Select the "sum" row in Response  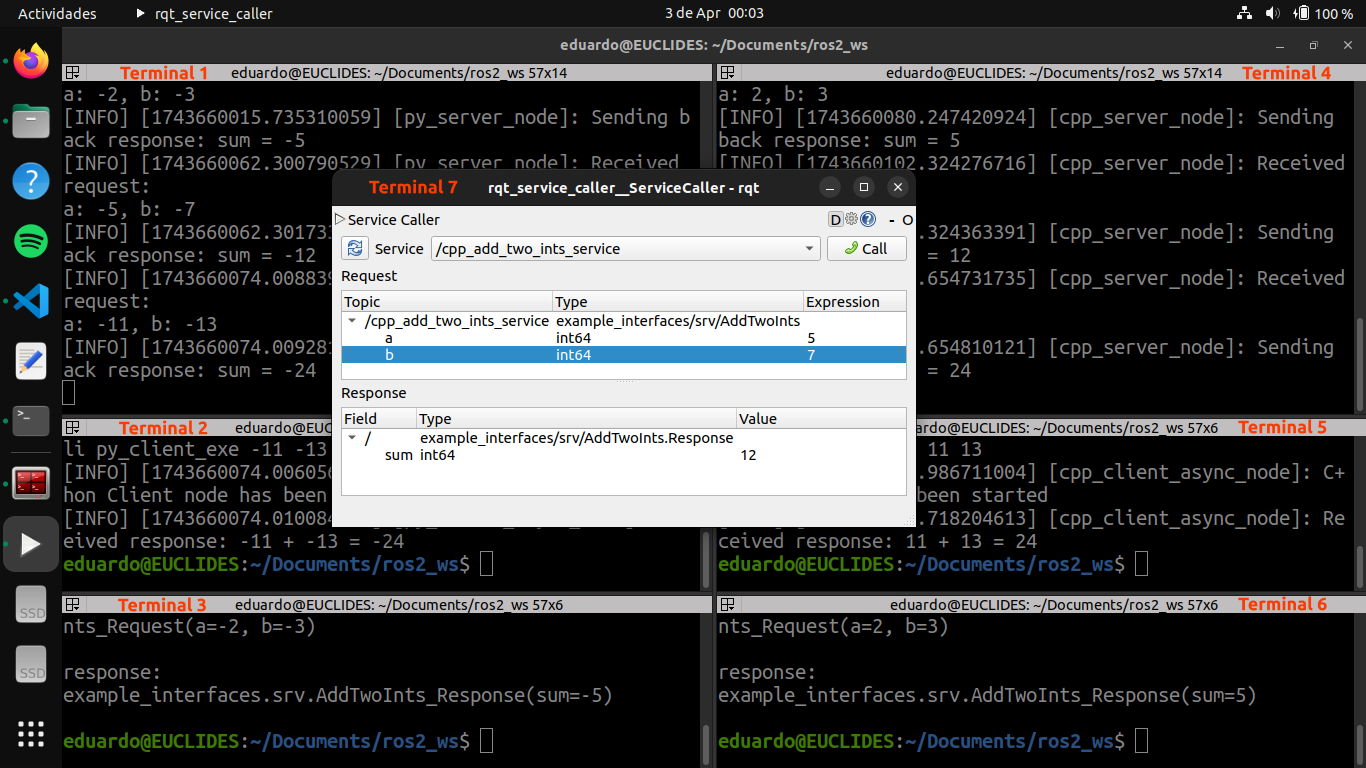(x=624, y=455)
